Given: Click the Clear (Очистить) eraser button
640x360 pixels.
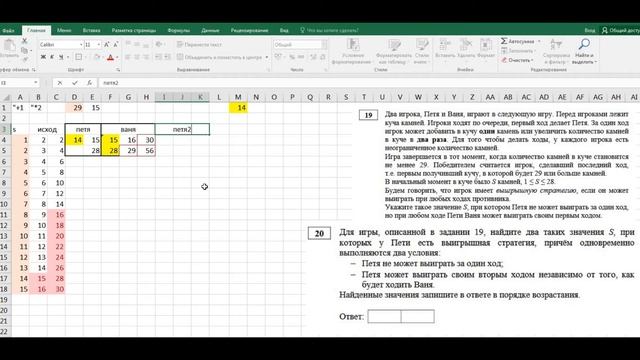Looking at the screenshot, I should point(516,60).
